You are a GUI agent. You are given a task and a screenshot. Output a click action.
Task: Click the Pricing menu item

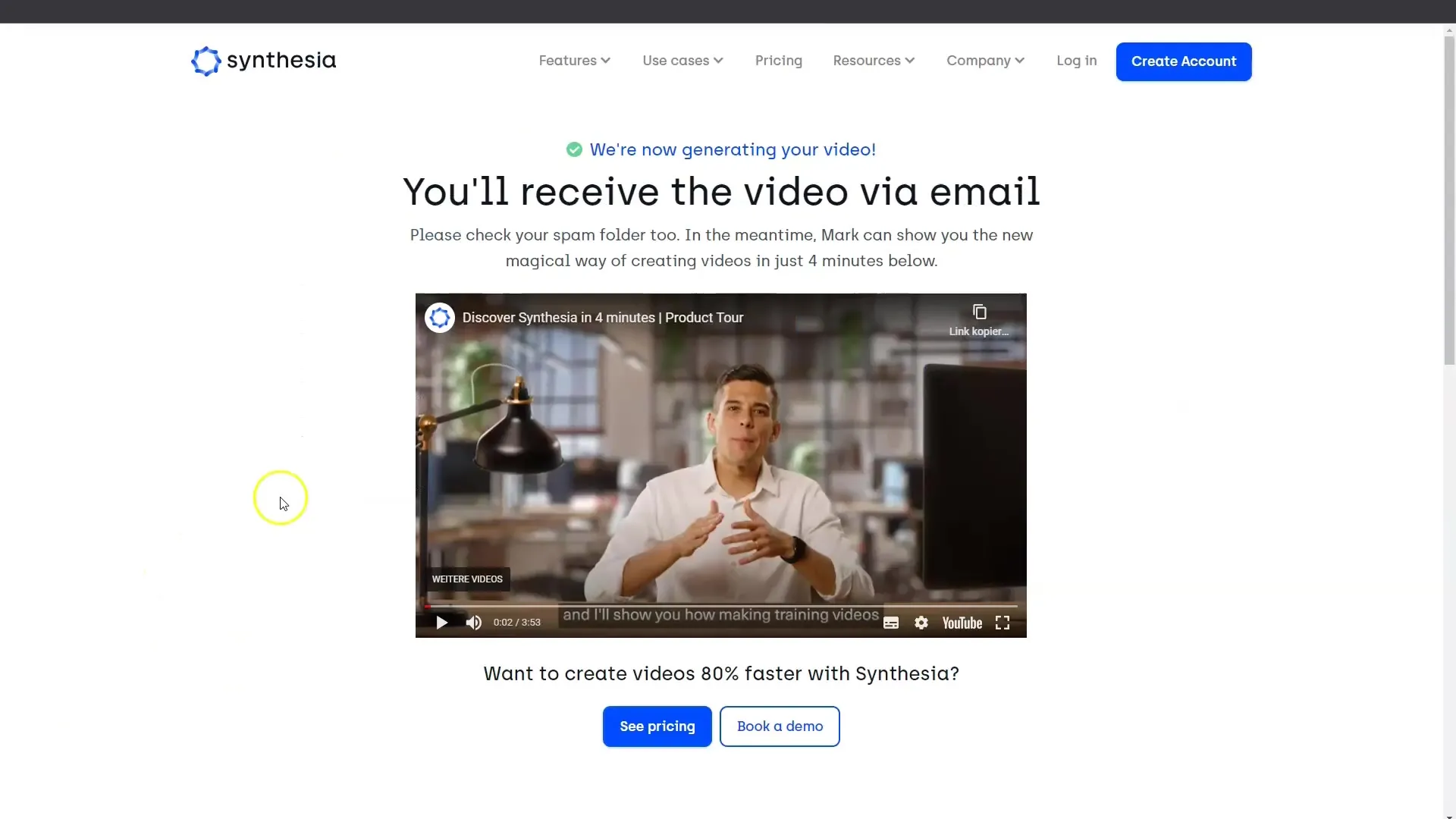(x=779, y=61)
